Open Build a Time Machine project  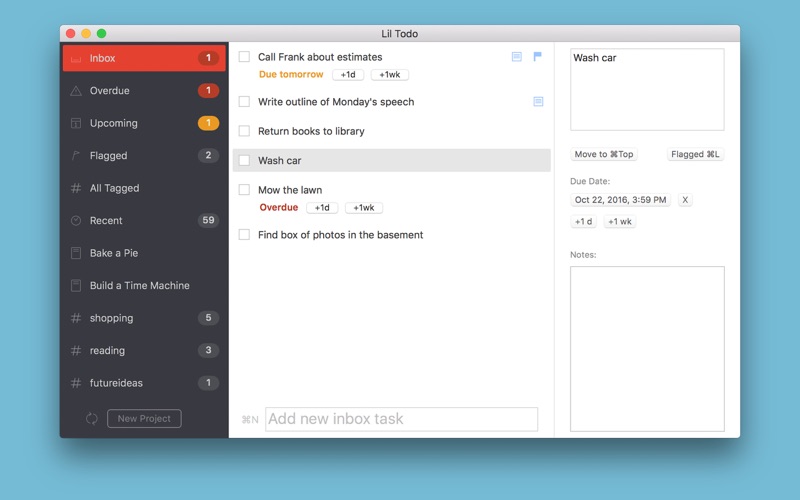[144, 286]
